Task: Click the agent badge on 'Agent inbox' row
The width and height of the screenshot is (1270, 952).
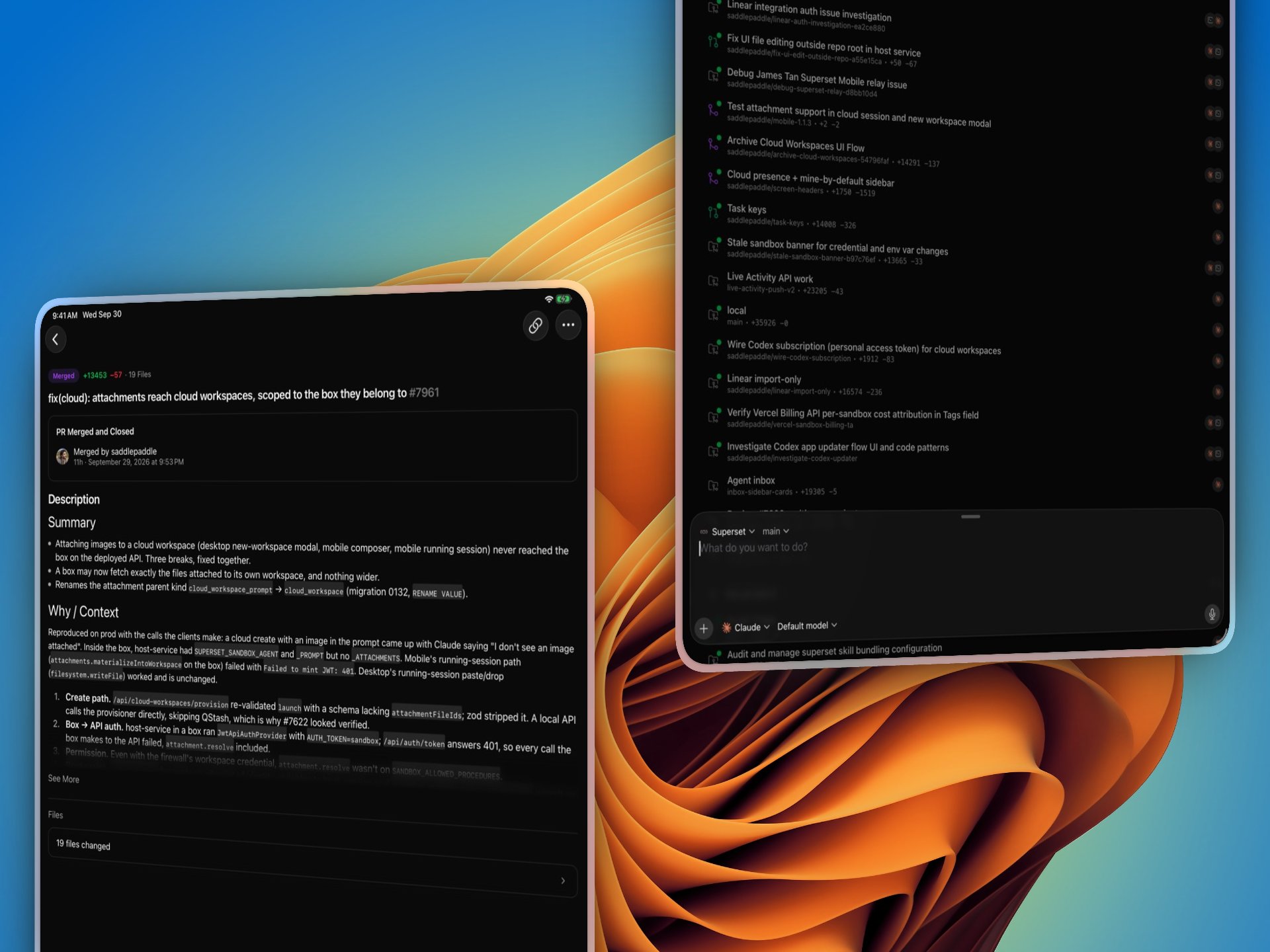Action: pos(1218,484)
